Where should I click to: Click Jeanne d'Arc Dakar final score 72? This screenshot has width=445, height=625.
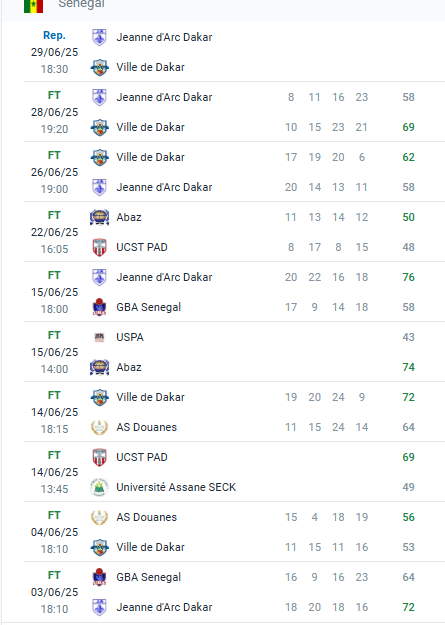(408, 607)
